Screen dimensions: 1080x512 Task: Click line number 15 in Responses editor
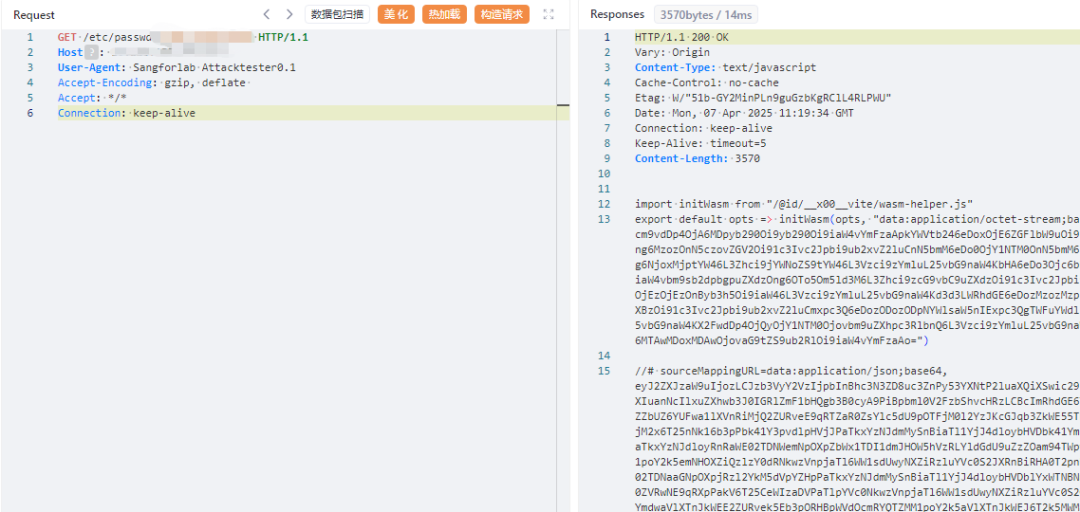(x=605, y=371)
